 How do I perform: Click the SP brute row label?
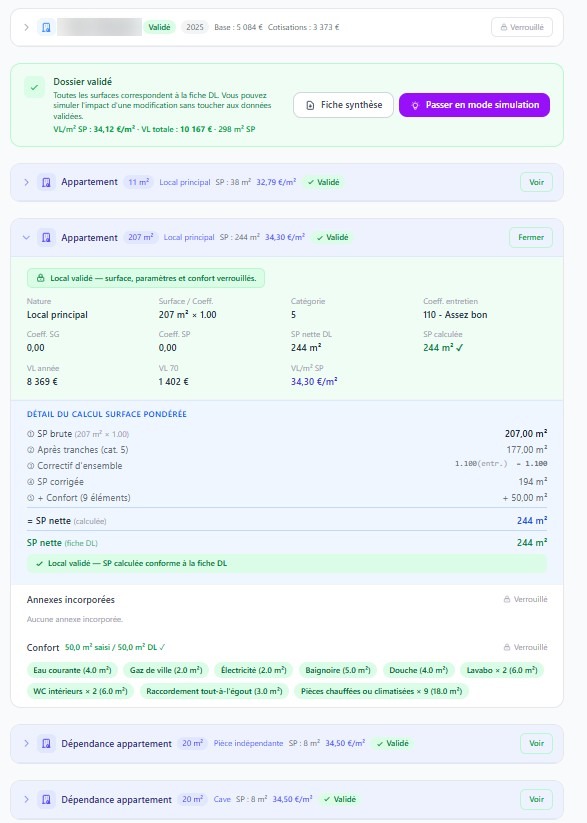point(78,434)
